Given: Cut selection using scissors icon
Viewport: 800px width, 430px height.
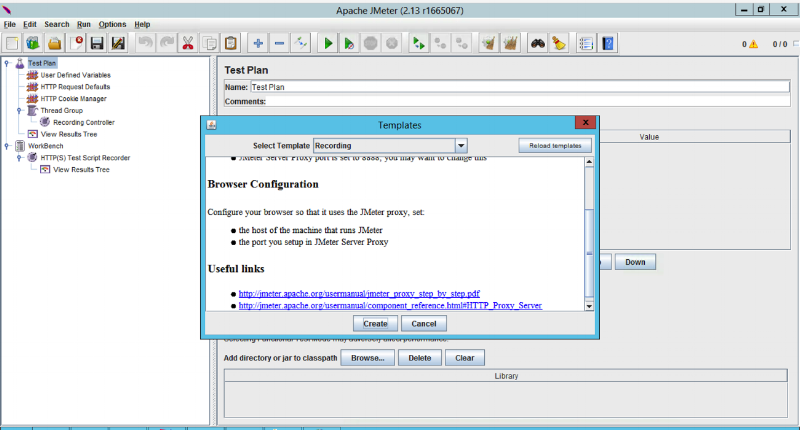Looking at the screenshot, I should pos(188,43).
